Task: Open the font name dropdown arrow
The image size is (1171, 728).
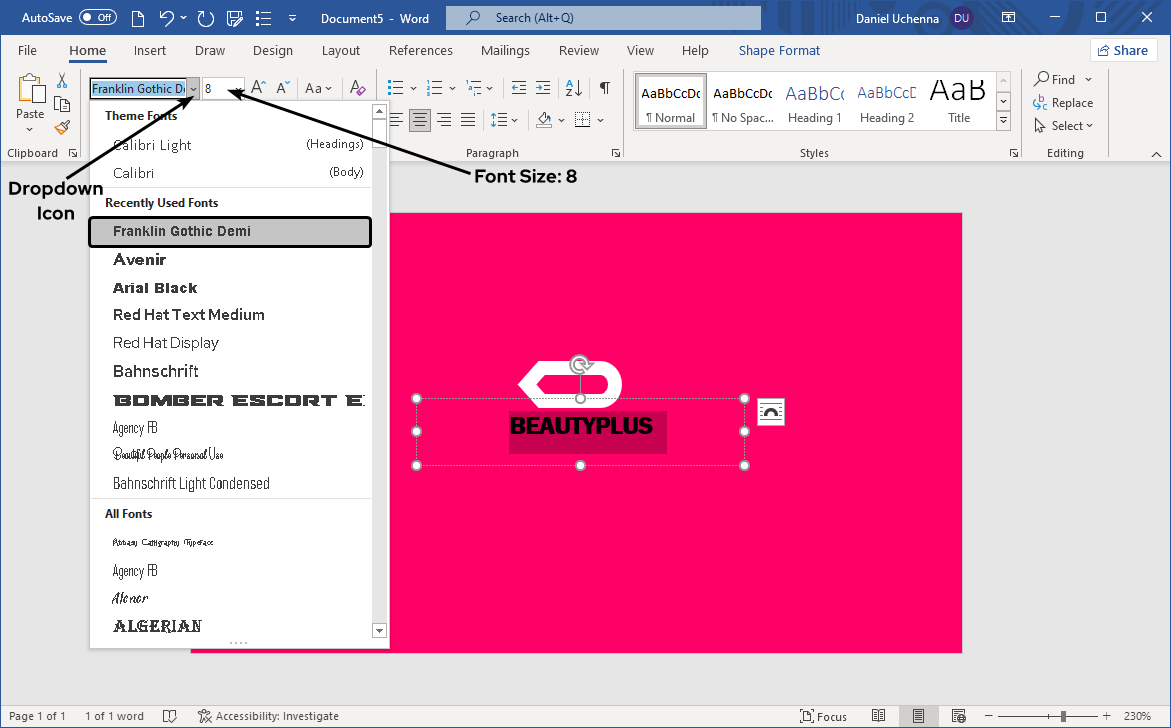Action: pyautogui.click(x=193, y=89)
